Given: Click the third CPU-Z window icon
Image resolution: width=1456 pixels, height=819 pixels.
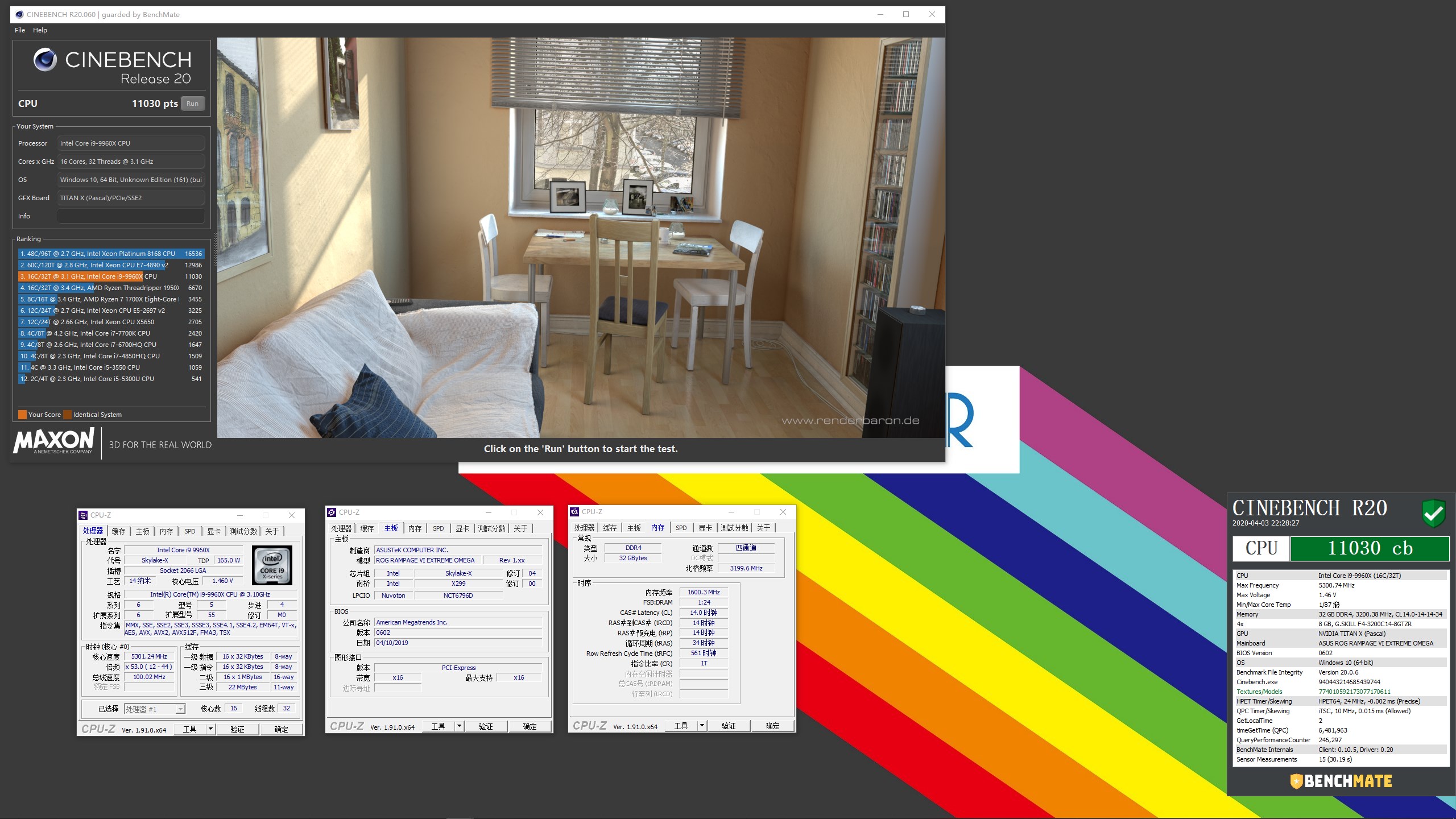Looking at the screenshot, I should coord(575,512).
